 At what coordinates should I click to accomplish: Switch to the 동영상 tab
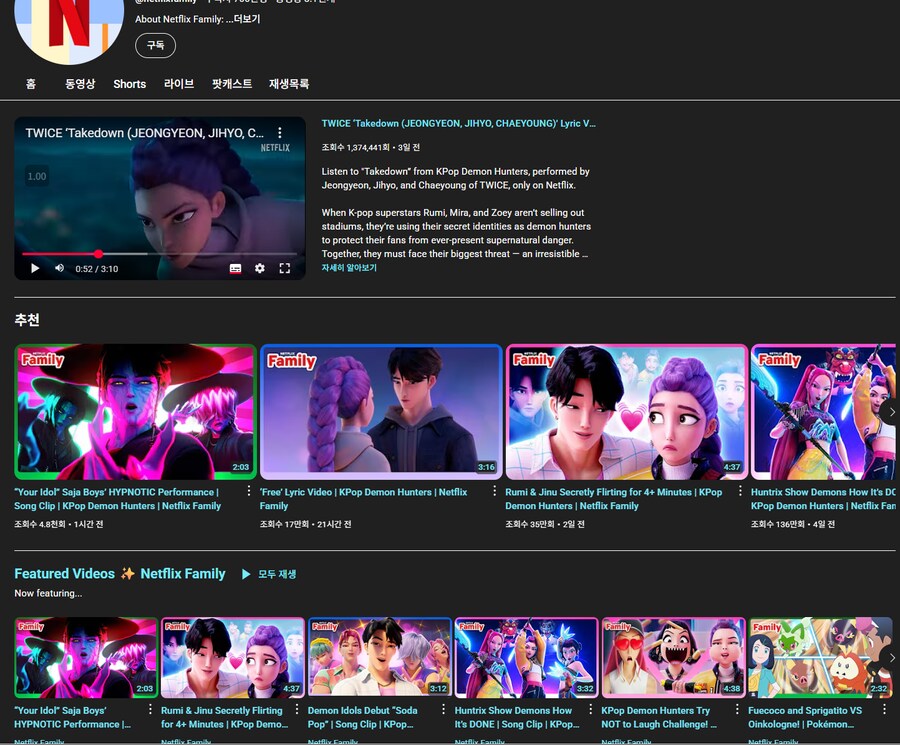(x=80, y=84)
